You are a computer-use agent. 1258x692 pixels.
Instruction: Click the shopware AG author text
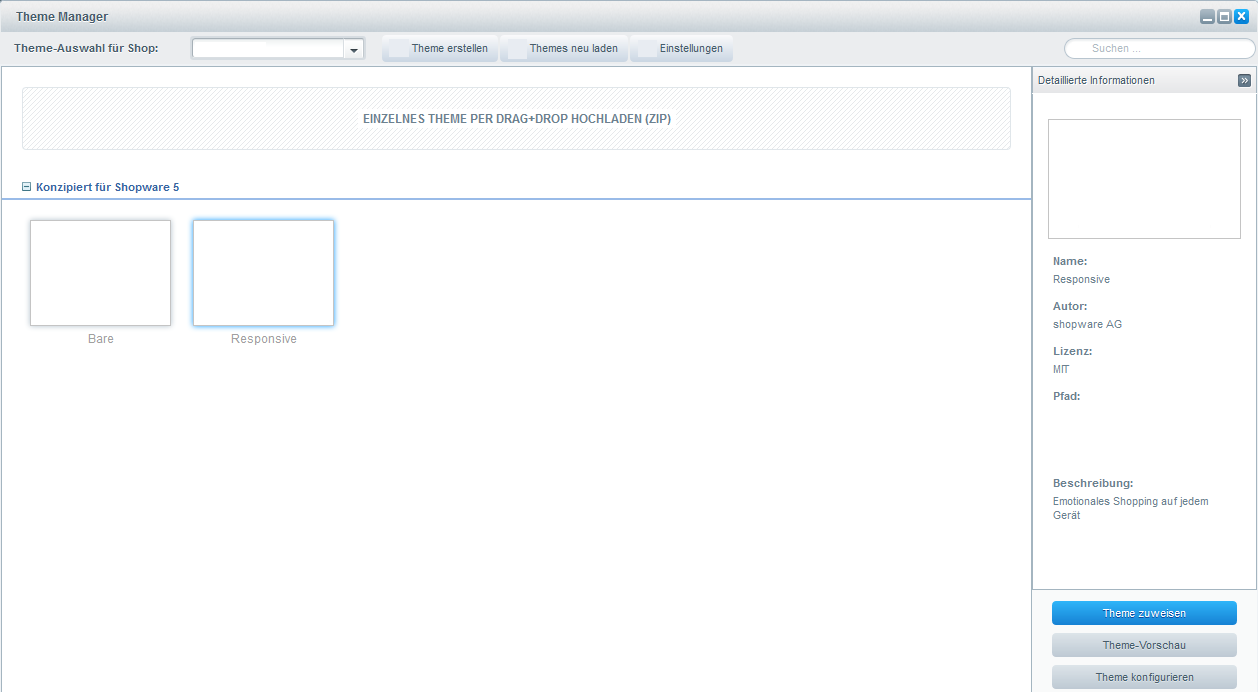tap(1087, 324)
